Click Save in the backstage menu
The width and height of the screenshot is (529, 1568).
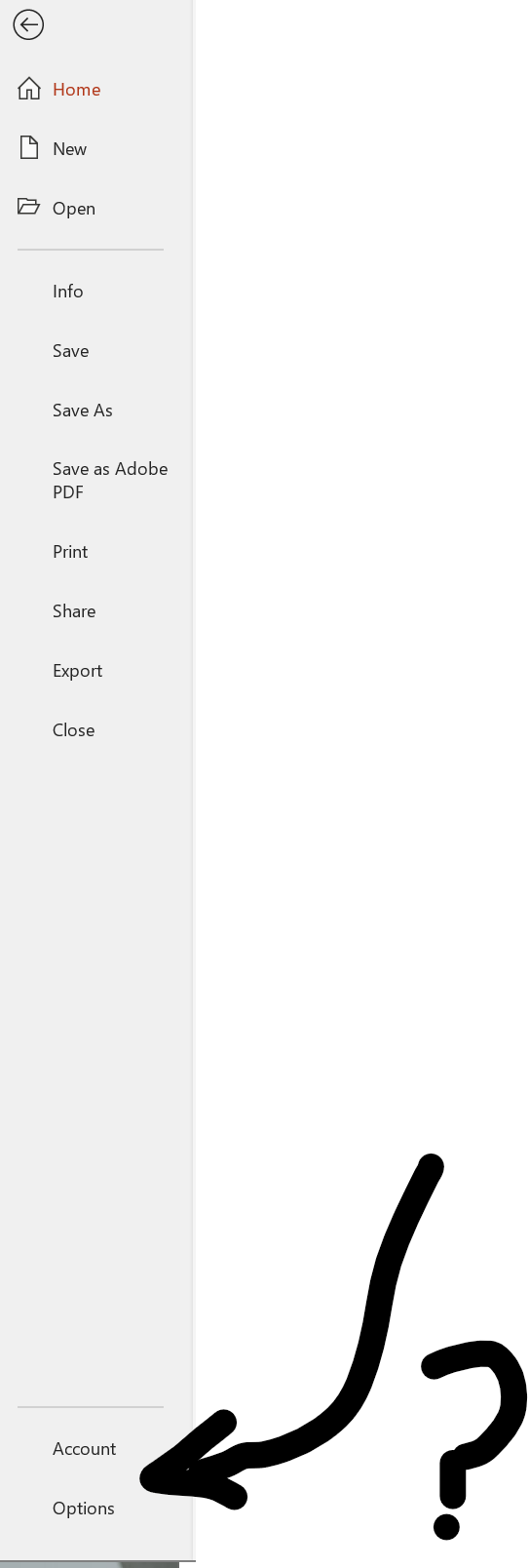[71, 351]
